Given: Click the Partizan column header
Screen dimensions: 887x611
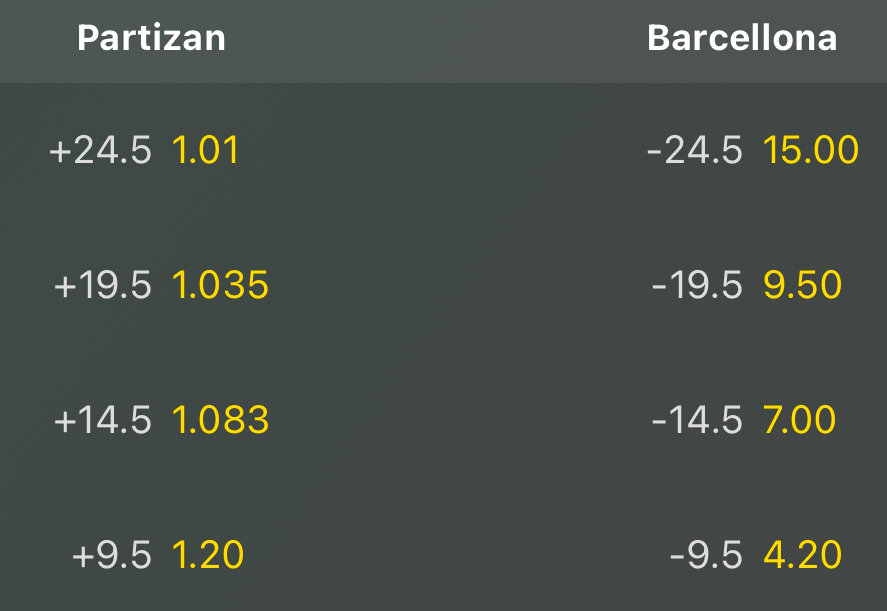Looking at the screenshot, I should (x=151, y=38).
